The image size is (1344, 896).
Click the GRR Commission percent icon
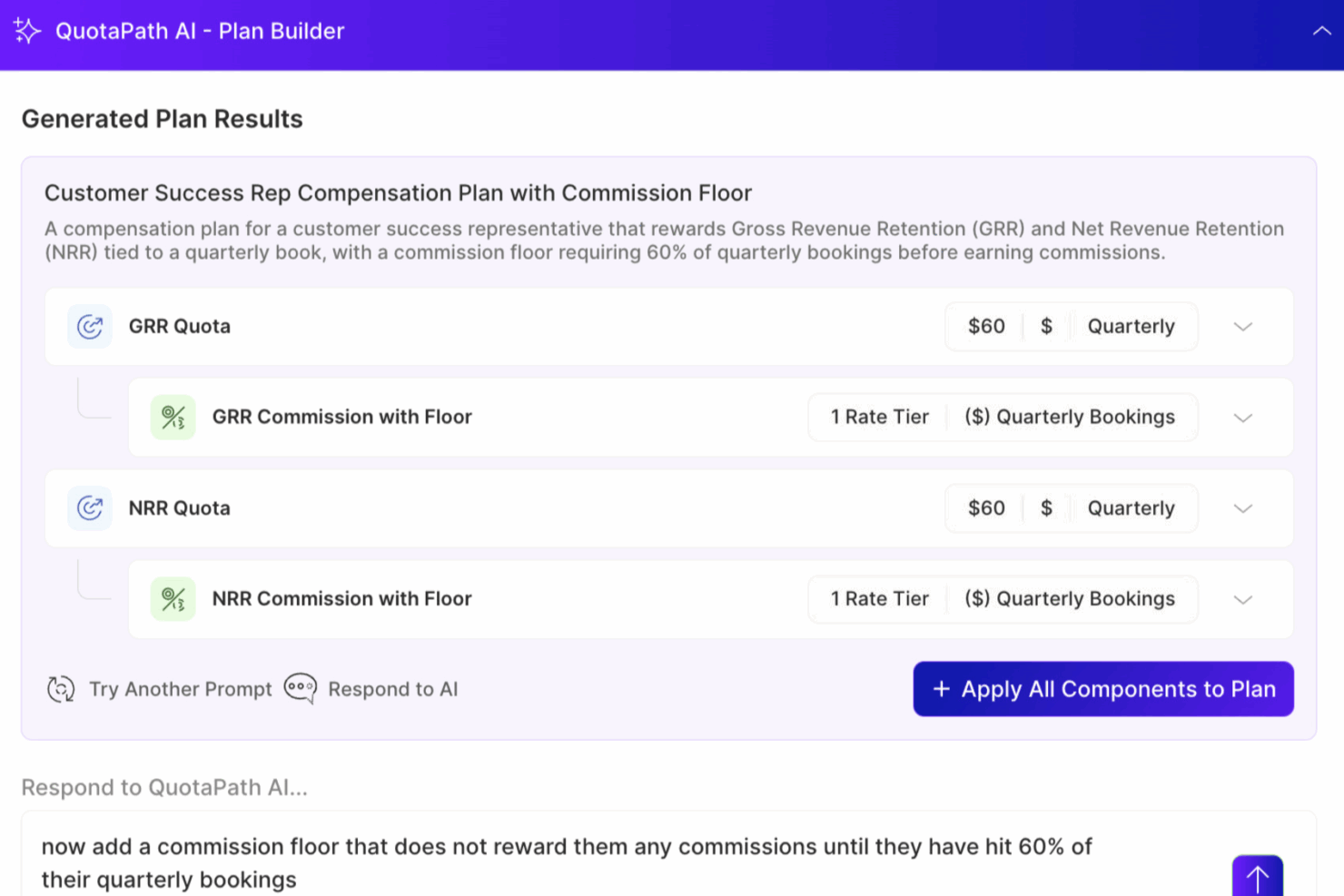173,418
